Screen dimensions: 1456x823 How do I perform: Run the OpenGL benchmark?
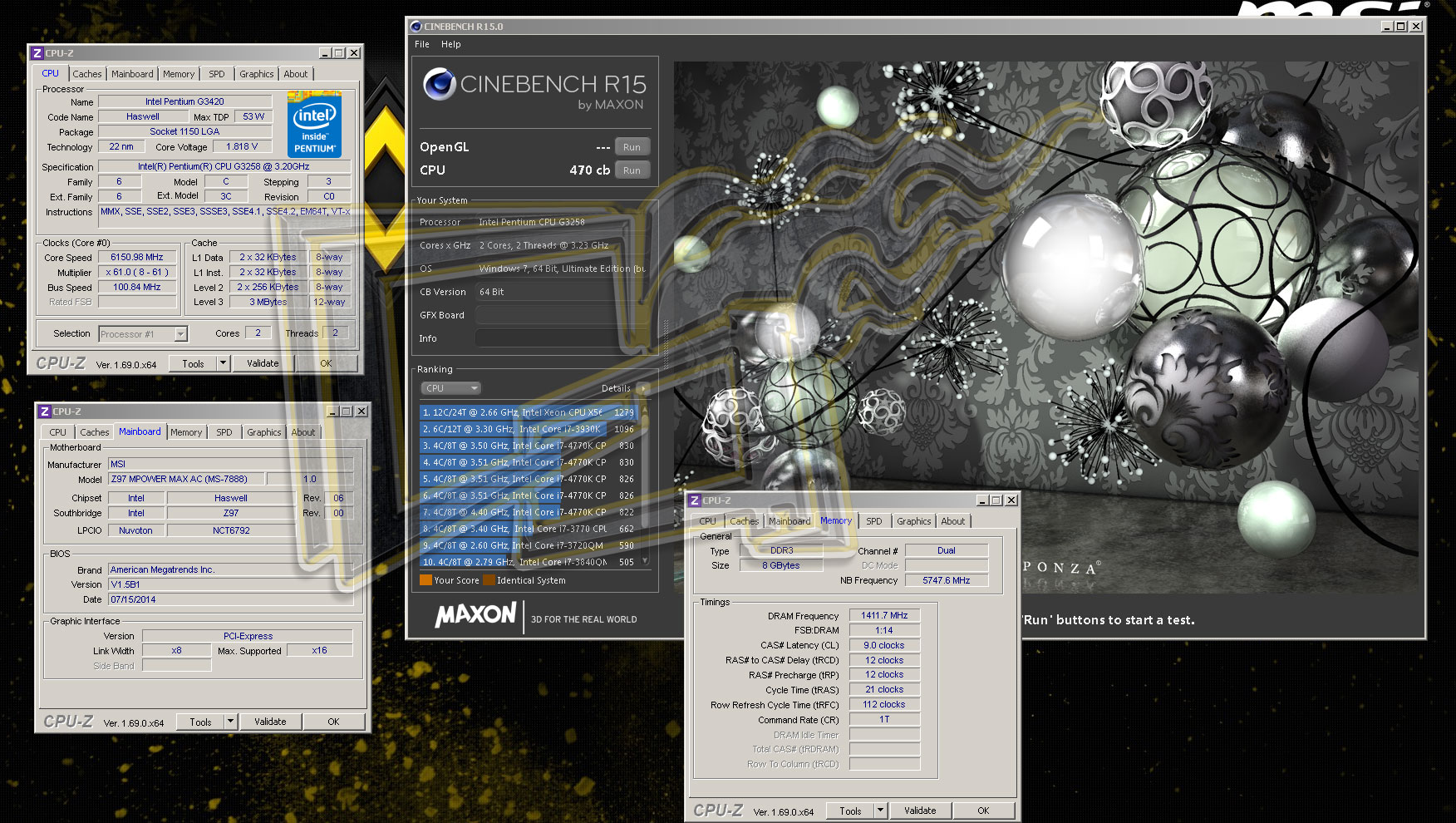(632, 147)
